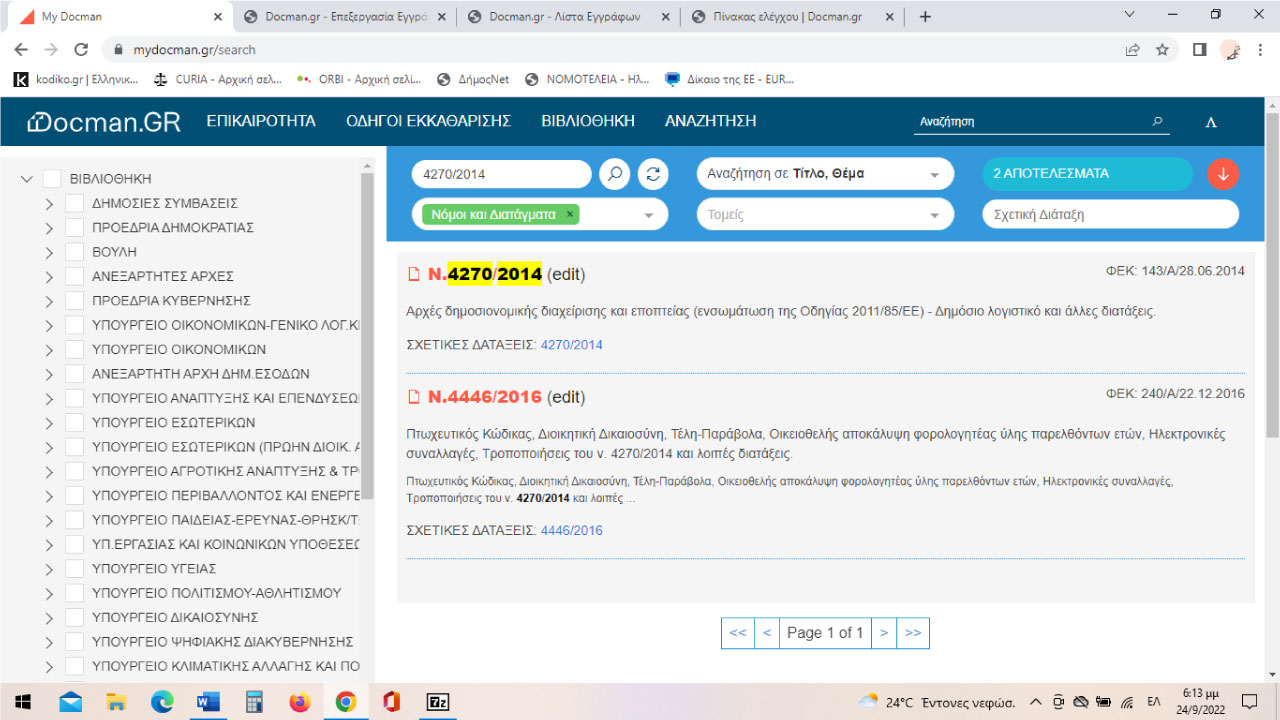Click edit next to N.4270/2014
This screenshot has width=1280, height=720.
pyautogui.click(x=565, y=272)
